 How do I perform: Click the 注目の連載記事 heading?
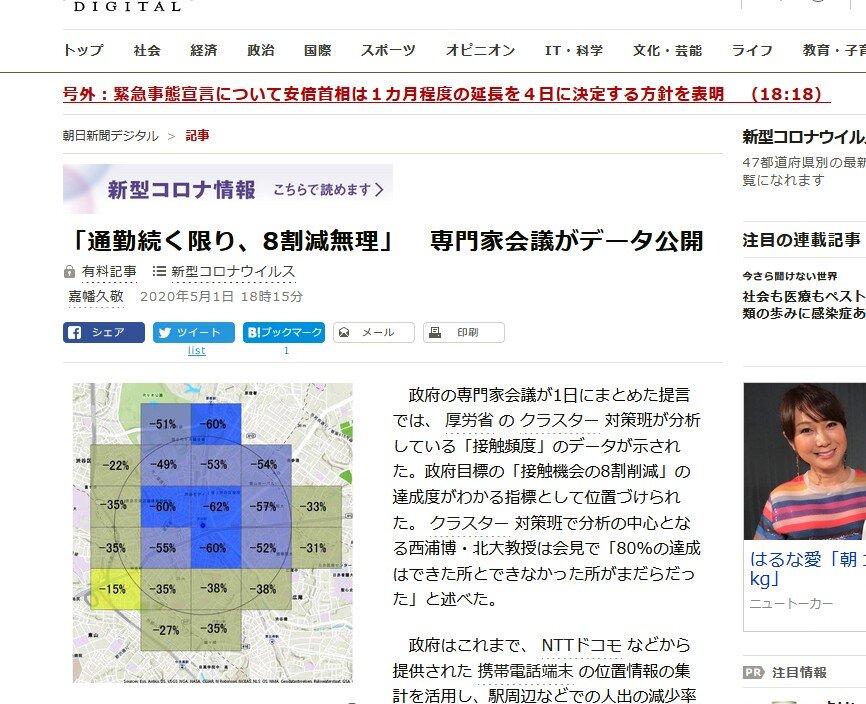coord(801,240)
